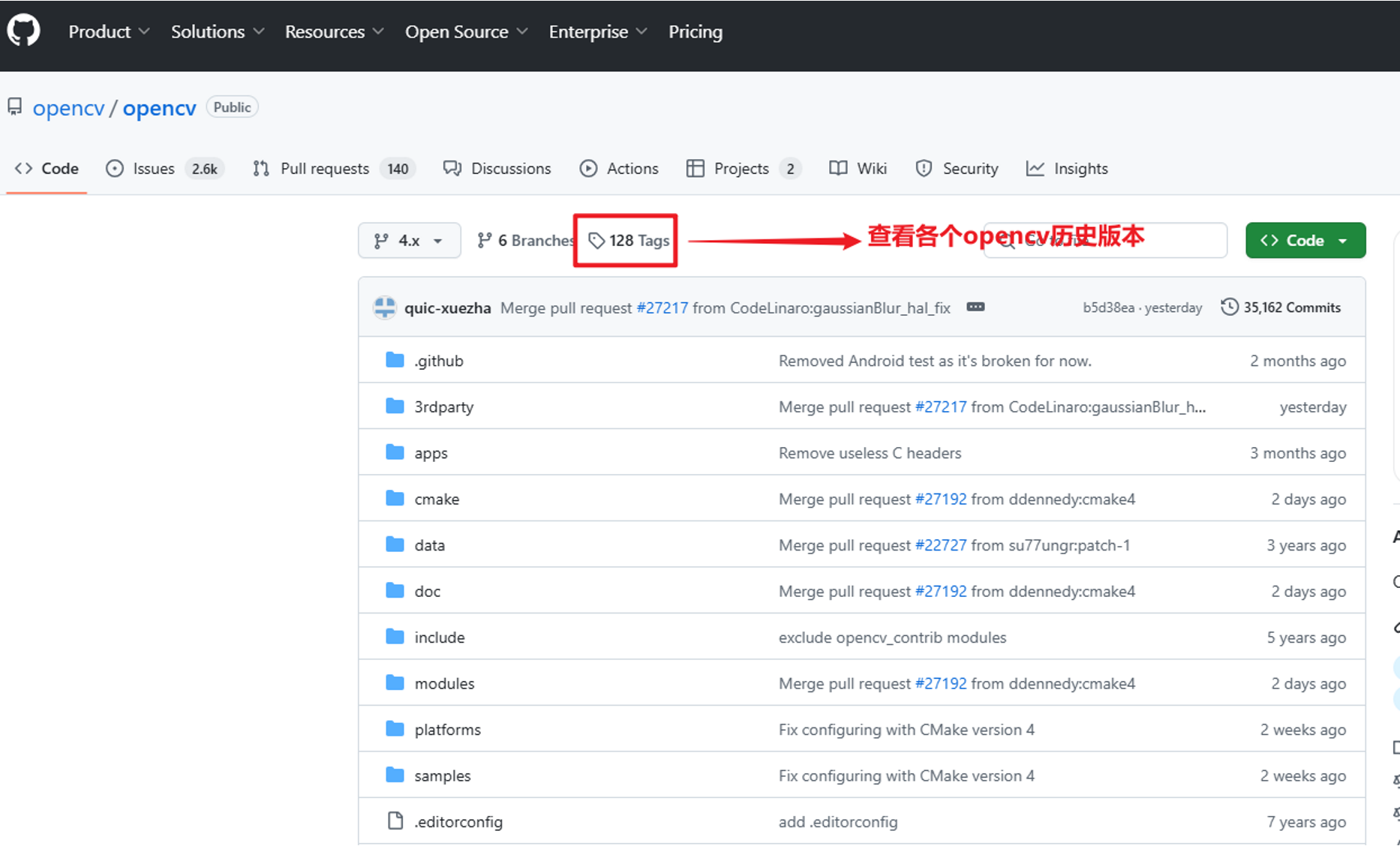Click the opencv repository name link

click(x=159, y=108)
